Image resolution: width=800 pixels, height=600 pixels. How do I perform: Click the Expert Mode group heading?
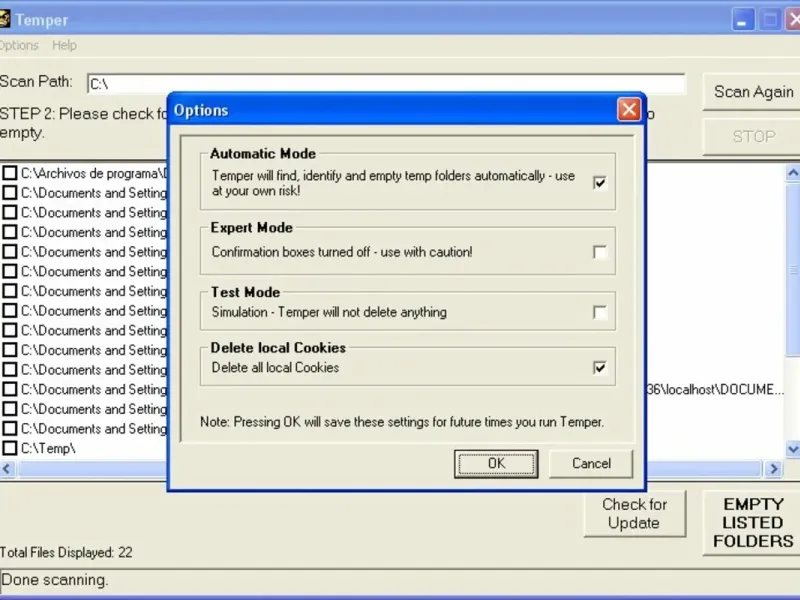point(252,228)
